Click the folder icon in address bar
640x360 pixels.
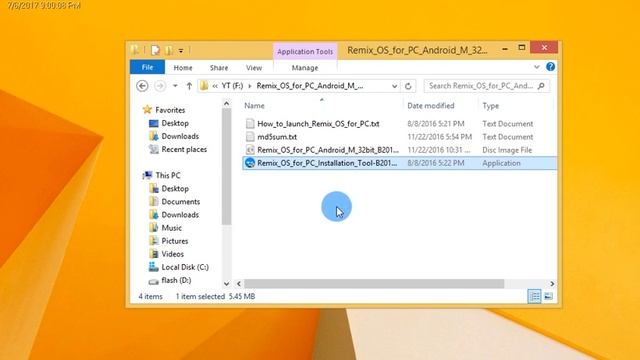tap(204, 86)
